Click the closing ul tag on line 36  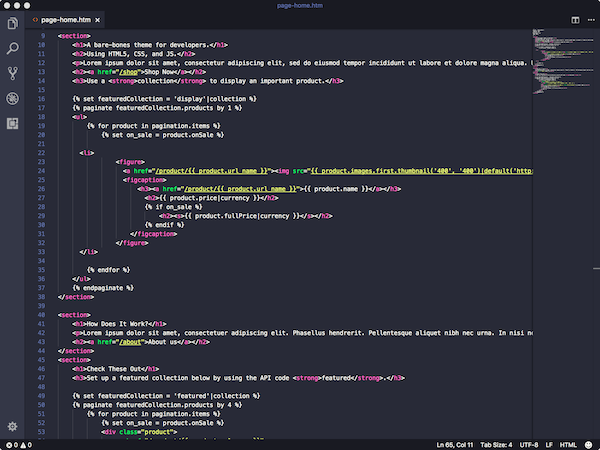(x=82, y=279)
